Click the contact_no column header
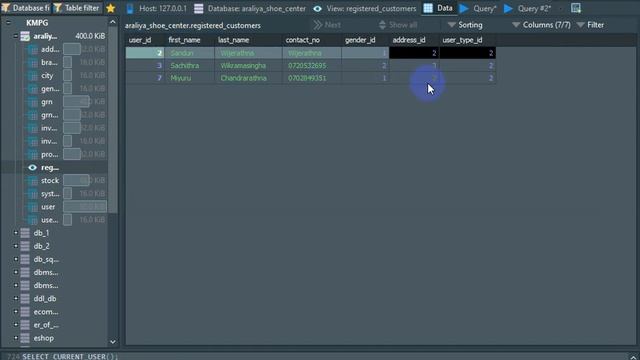Screen dimensions: 640x360 (x=312, y=40)
